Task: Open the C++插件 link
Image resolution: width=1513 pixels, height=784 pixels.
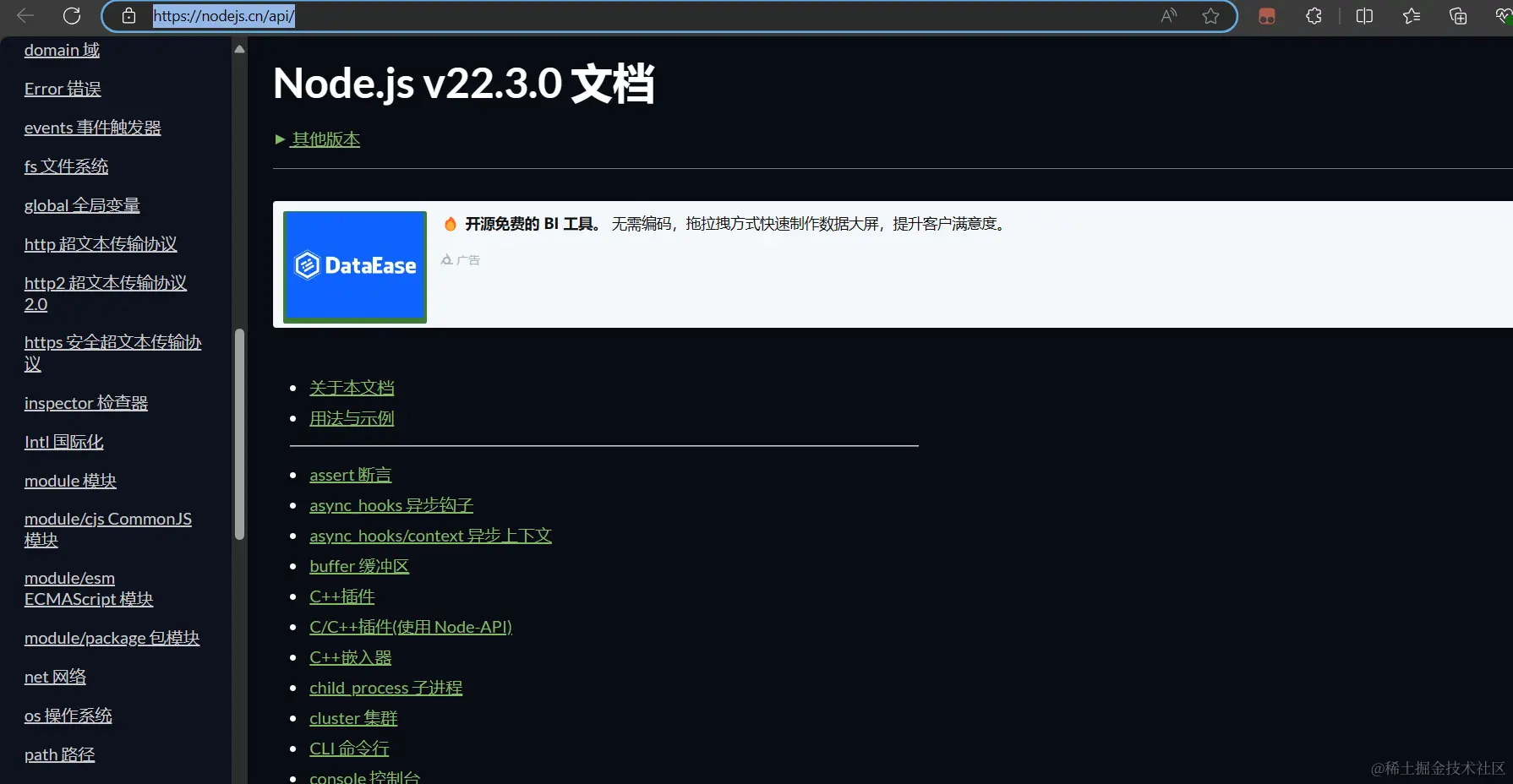Action: pos(341,596)
